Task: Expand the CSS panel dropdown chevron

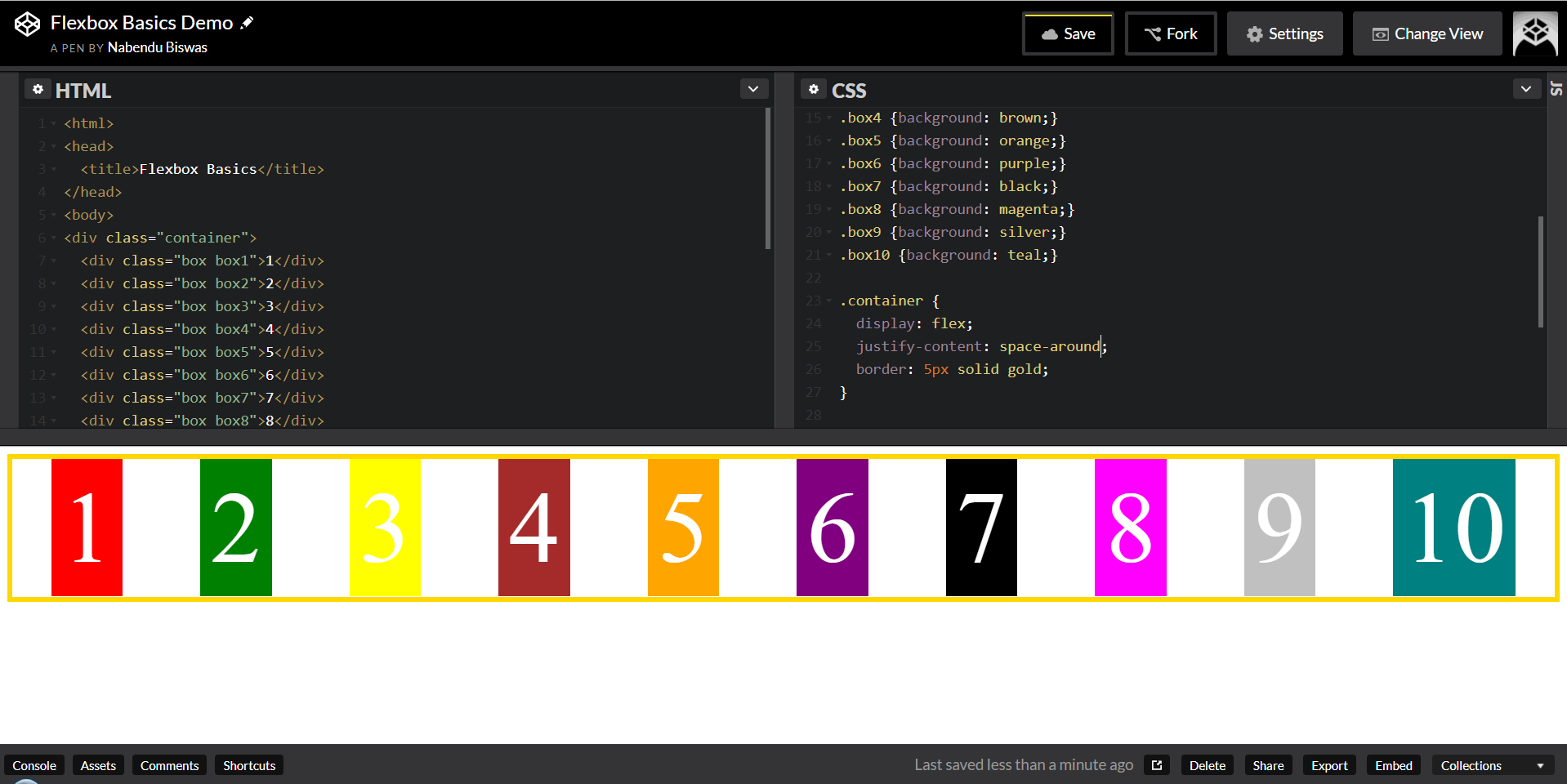Action: pyautogui.click(x=1526, y=89)
